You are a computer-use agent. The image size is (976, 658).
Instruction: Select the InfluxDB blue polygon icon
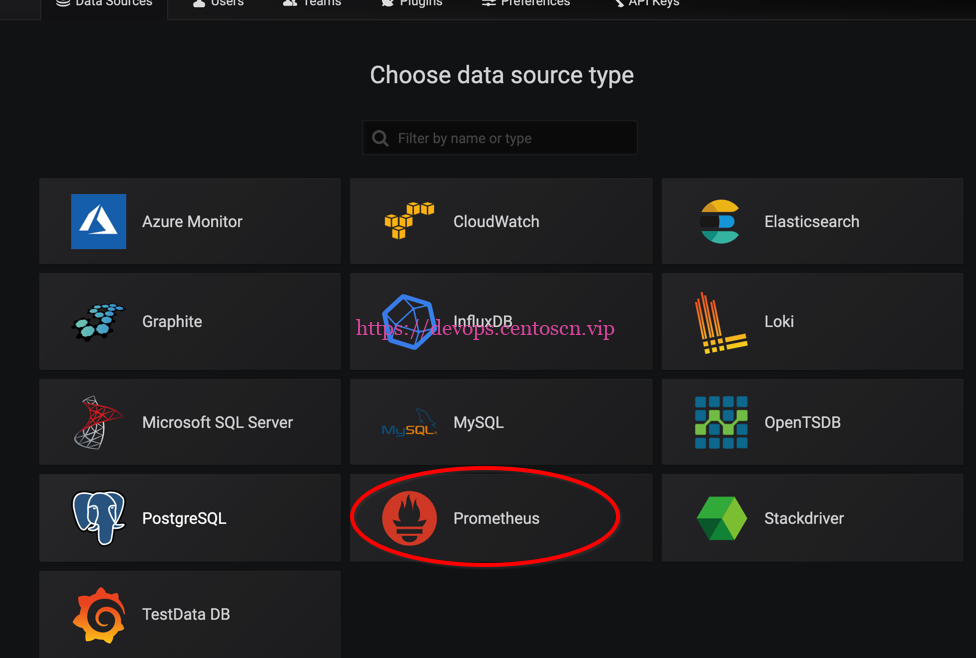click(x=409, y=321)
